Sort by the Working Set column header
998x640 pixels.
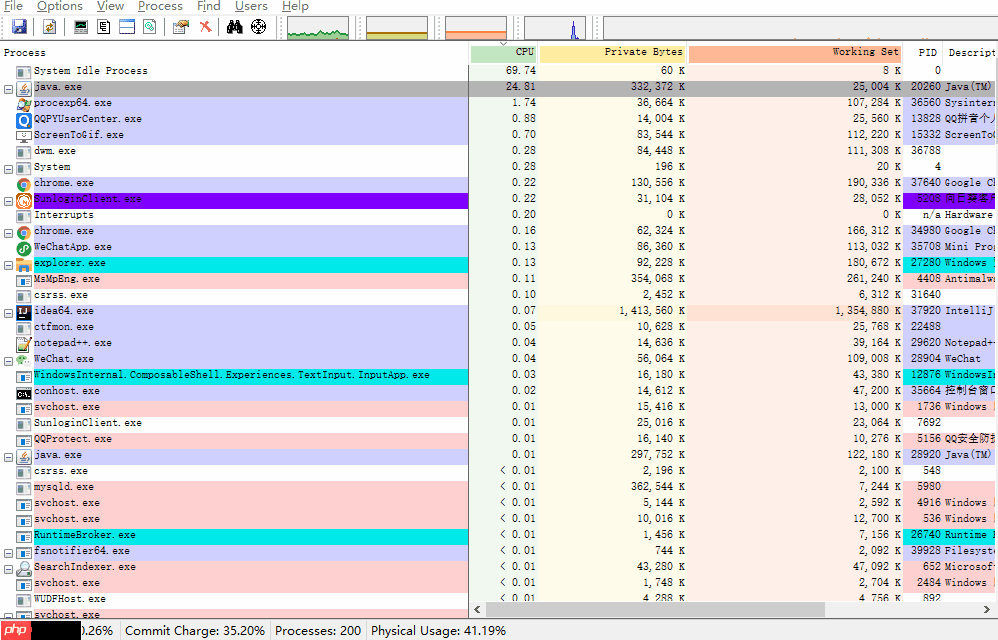pos(795,52)
